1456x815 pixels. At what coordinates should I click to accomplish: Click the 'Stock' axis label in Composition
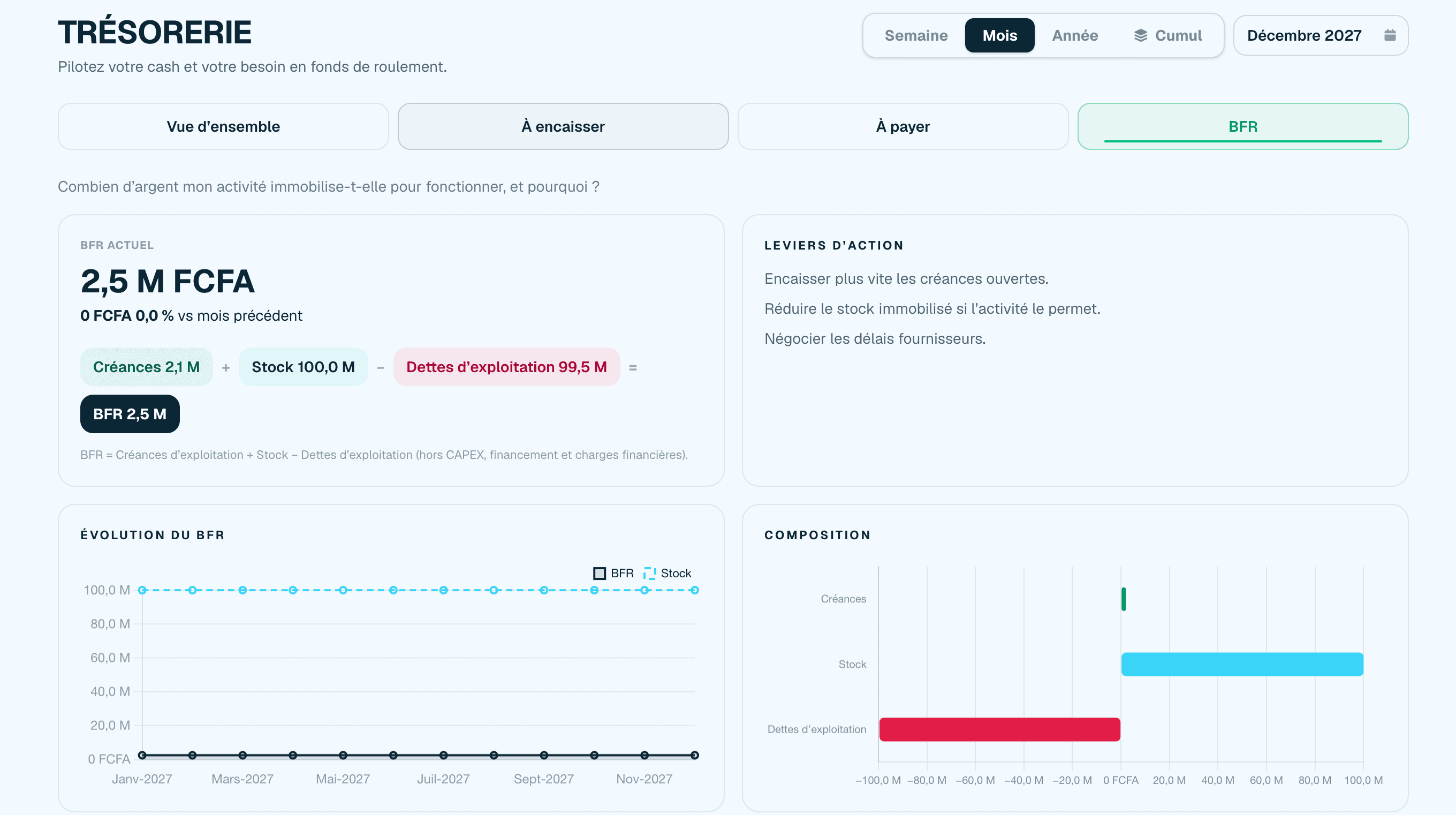(x=852, y=664)
